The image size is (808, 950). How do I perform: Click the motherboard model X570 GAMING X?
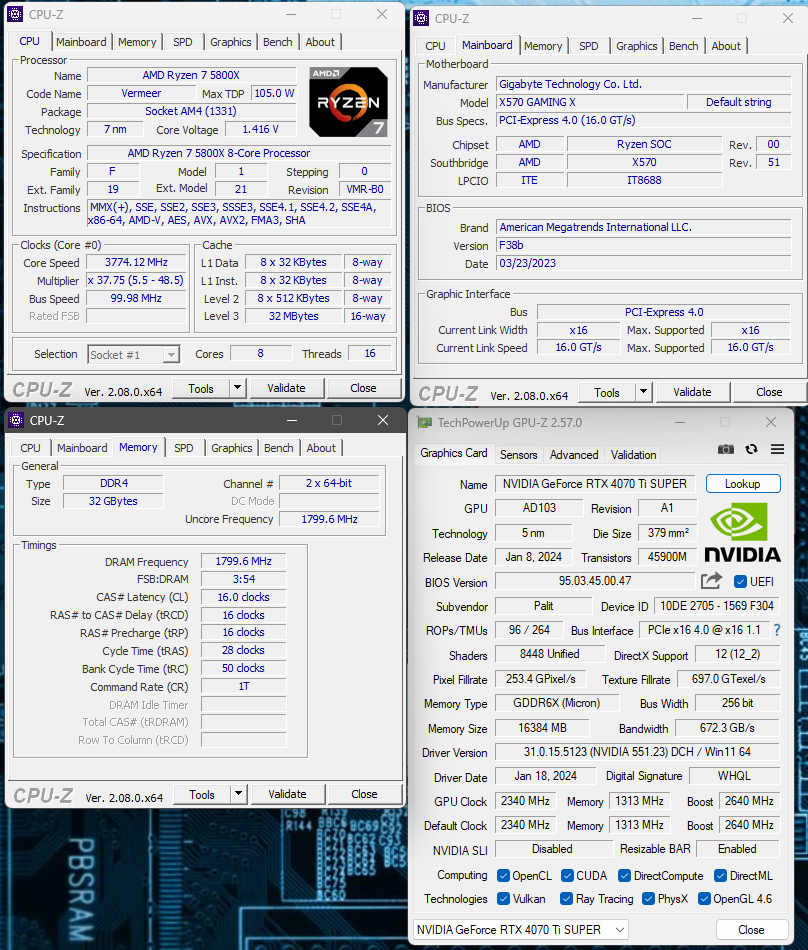click(x=590, y=102)
